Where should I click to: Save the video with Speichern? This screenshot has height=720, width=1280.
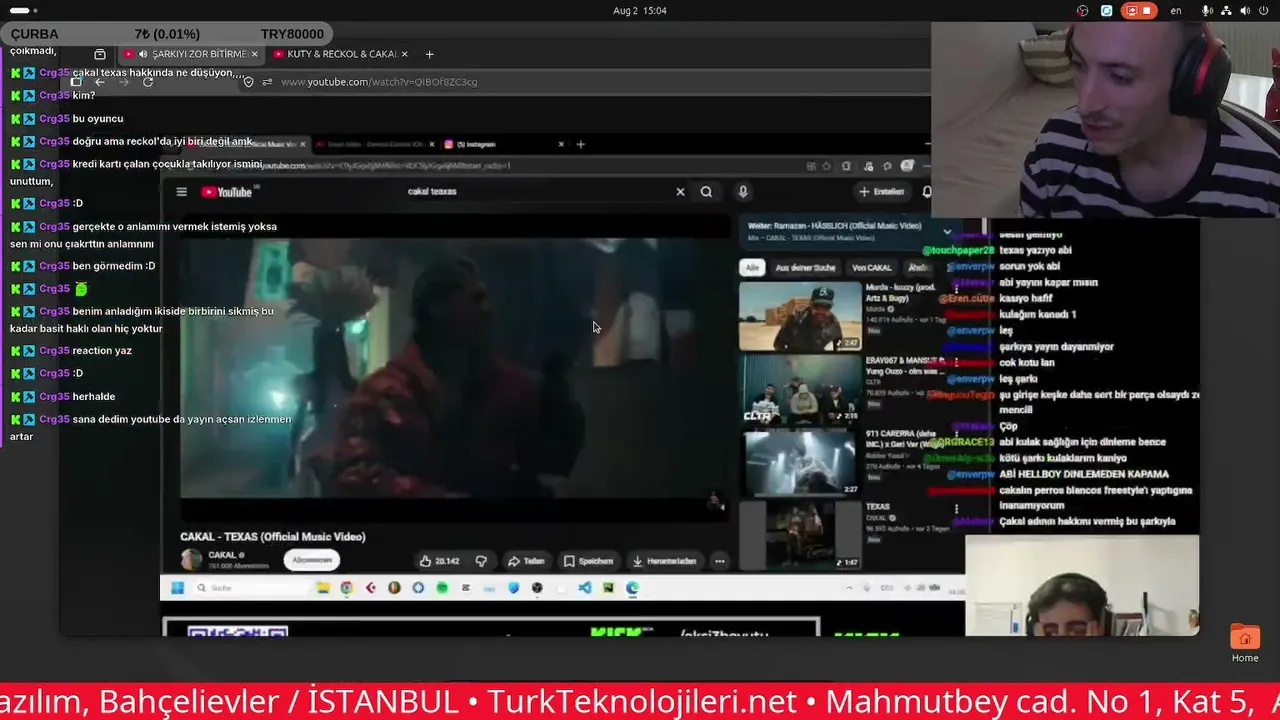point(588,561)
